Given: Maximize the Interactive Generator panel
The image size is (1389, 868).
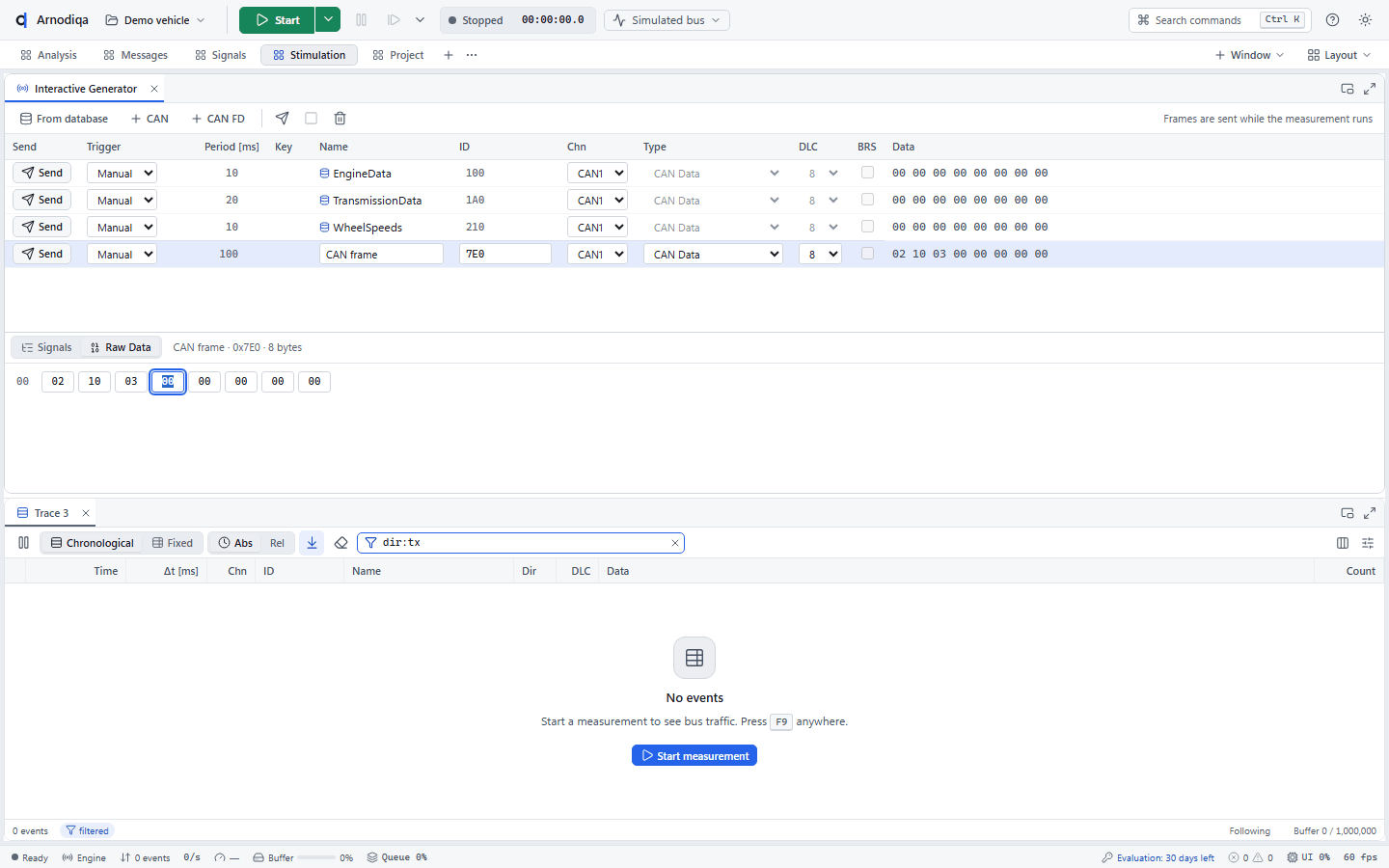Looking at the screenshot, I should [x=1370, y=89].
